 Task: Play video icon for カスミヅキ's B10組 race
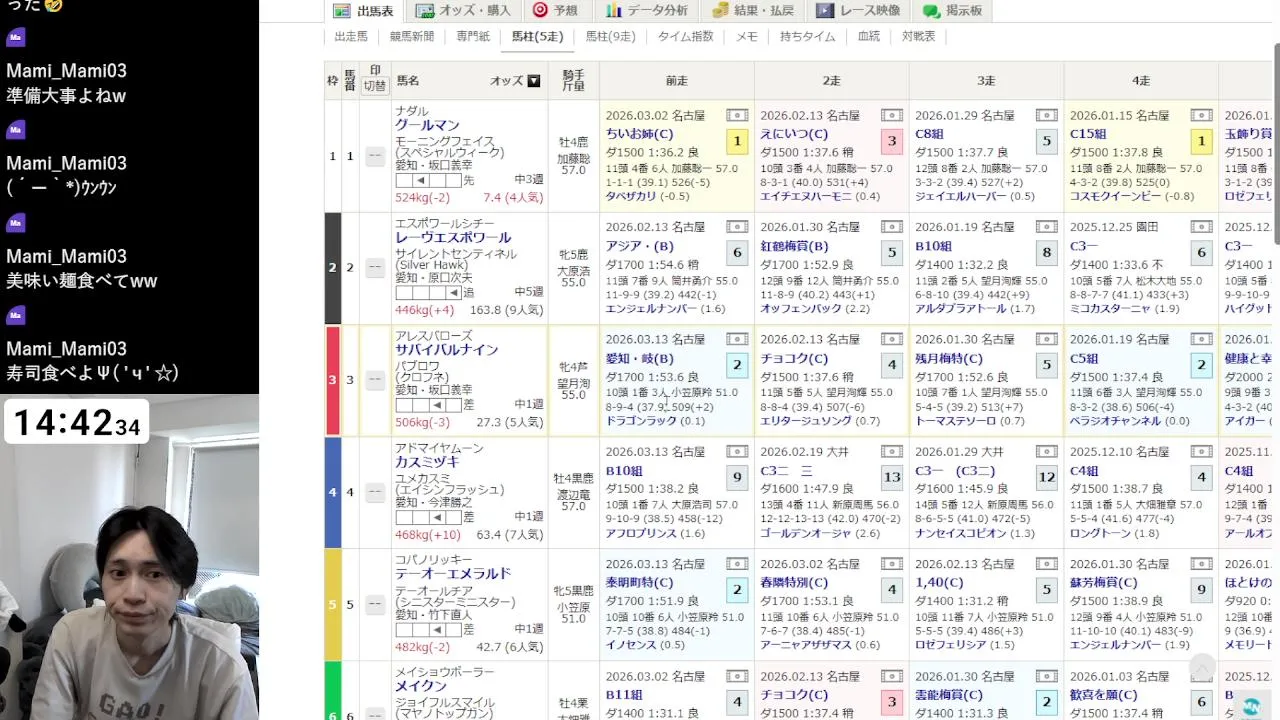tap(737, 453)
